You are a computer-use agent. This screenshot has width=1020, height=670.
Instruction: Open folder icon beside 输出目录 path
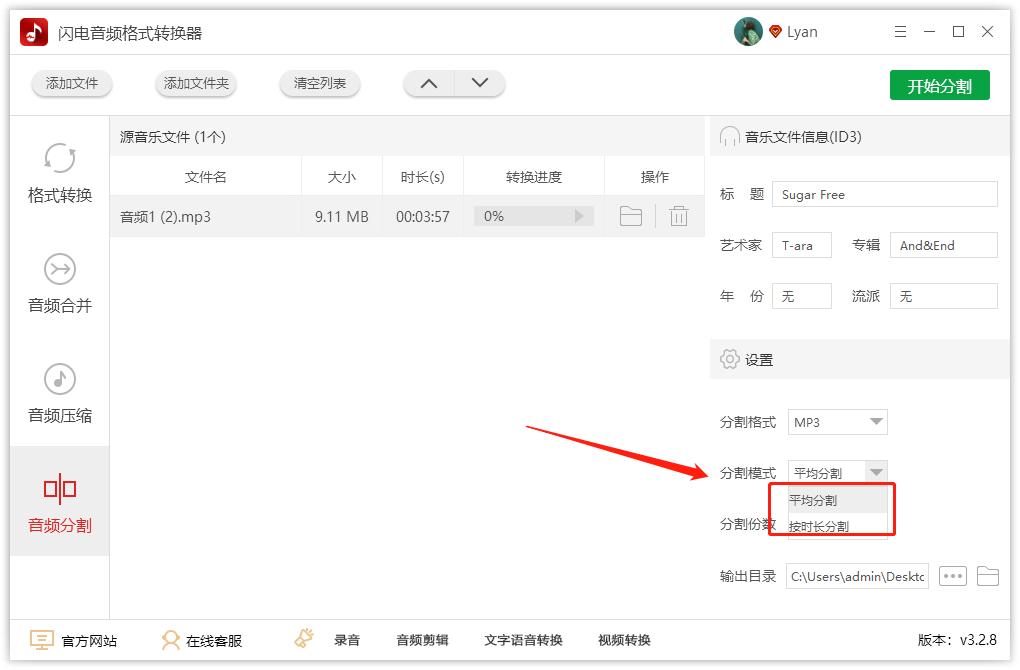click(987, 576)
